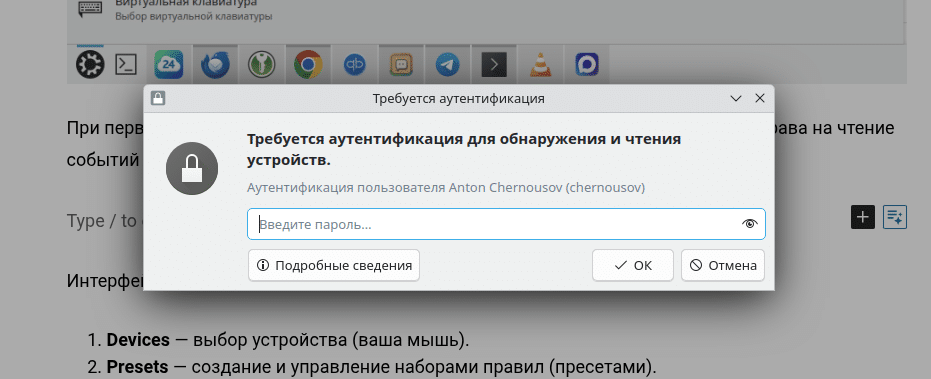The image size is (931, 379).
Task: Click the large round padlock icon in dialog
Action: [192, 169]
